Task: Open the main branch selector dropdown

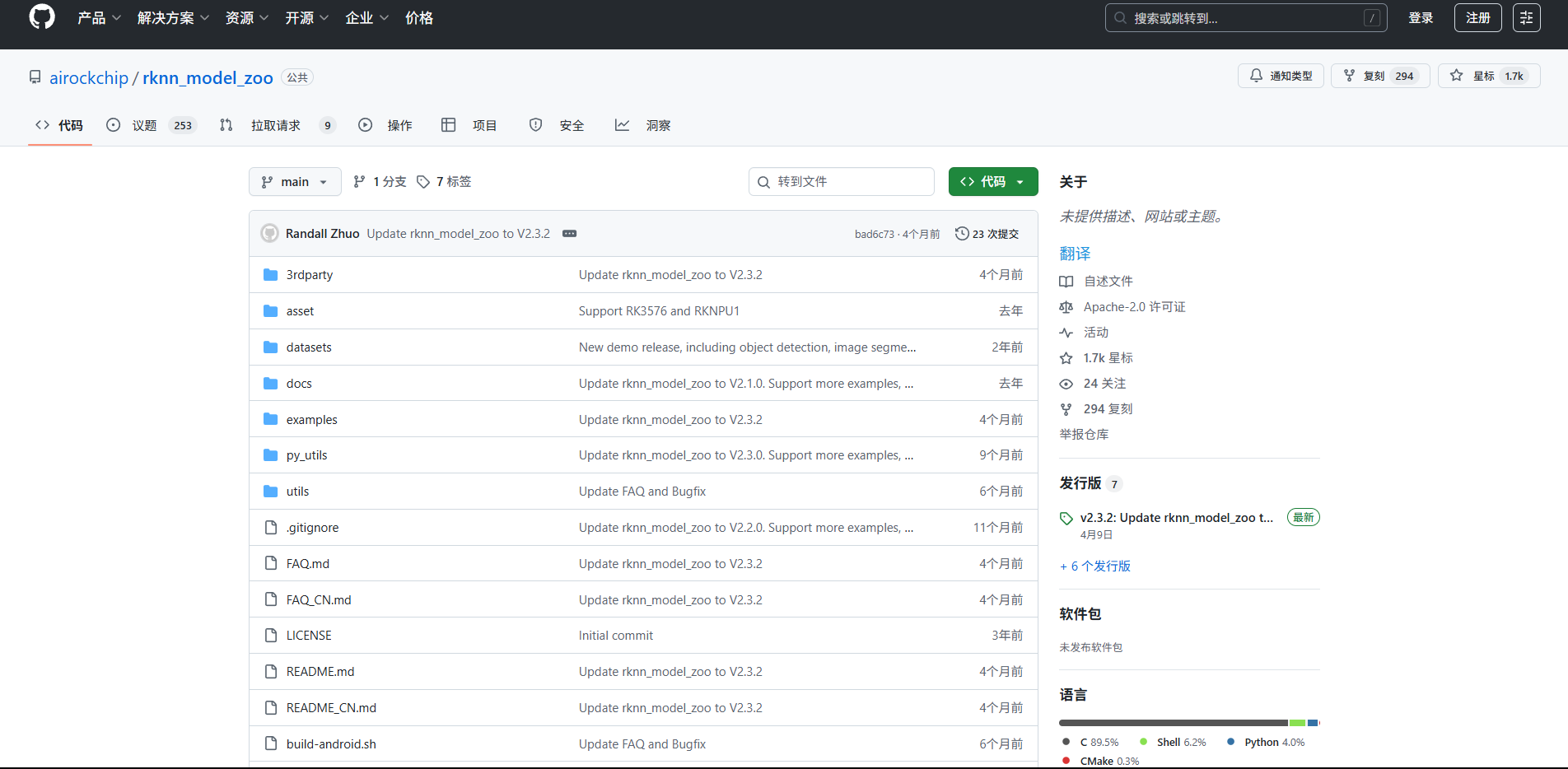Action: (295, 182)
